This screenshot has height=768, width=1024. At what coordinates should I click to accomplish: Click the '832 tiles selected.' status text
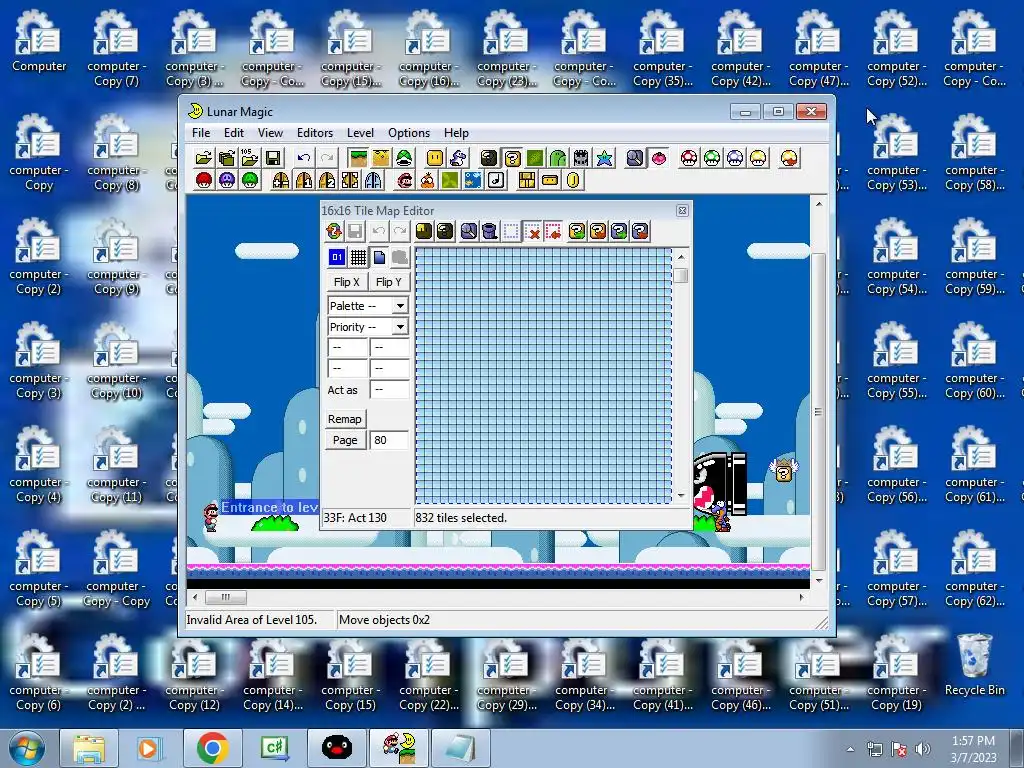coord(461,518)
